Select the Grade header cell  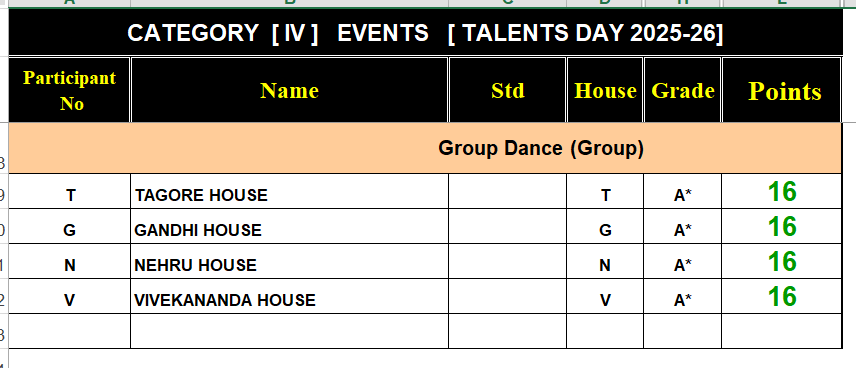682,90
